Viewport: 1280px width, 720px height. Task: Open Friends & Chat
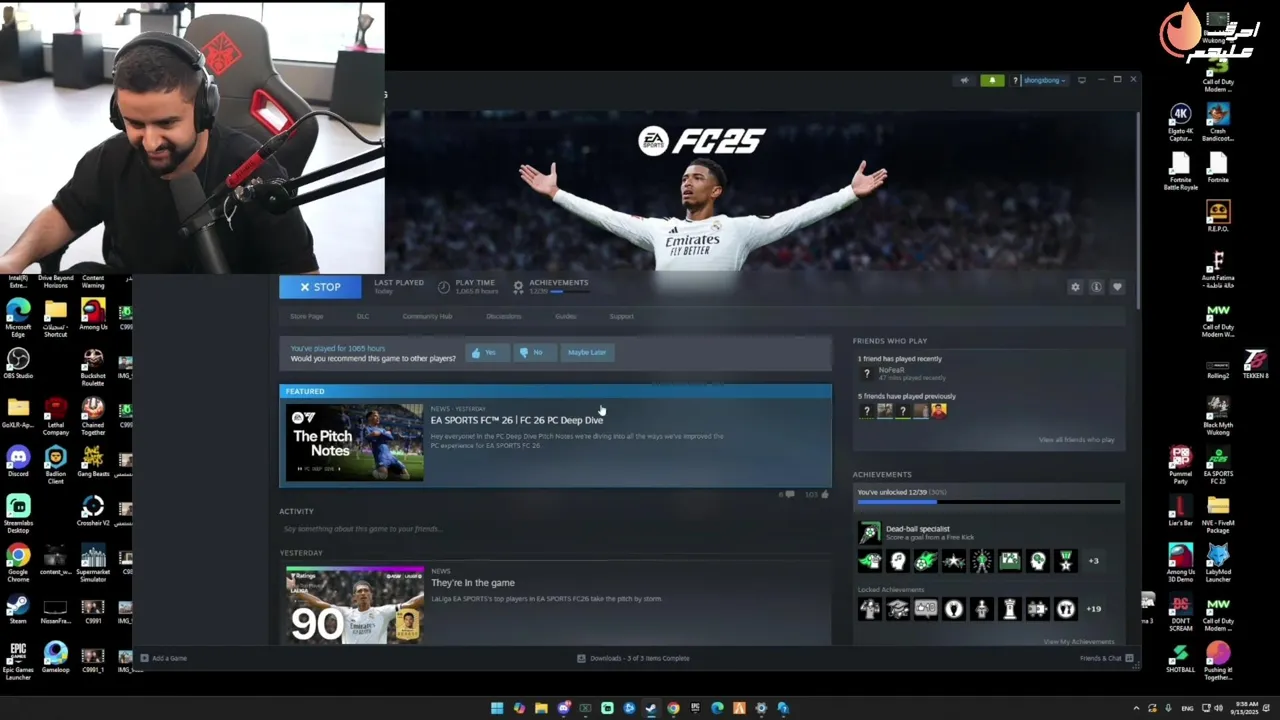coord(1106,658)
